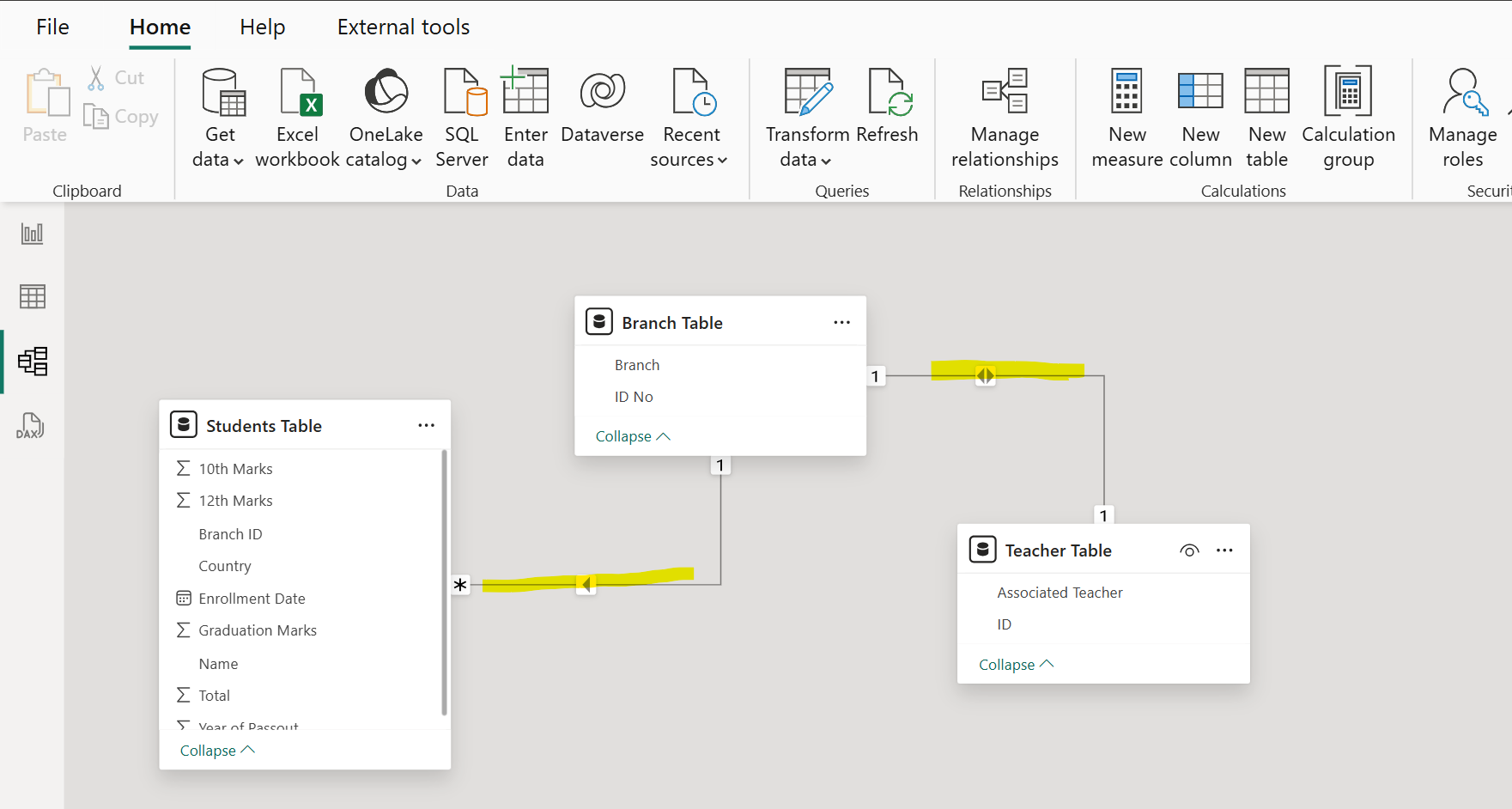Open more options for the Branch Table
1512x809 pixels.
[841, 321]
